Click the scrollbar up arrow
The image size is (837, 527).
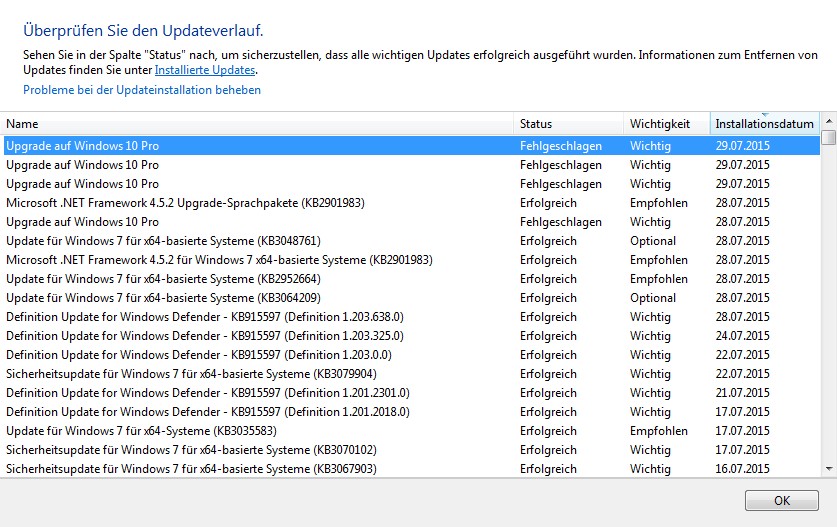tap(828, 121)
